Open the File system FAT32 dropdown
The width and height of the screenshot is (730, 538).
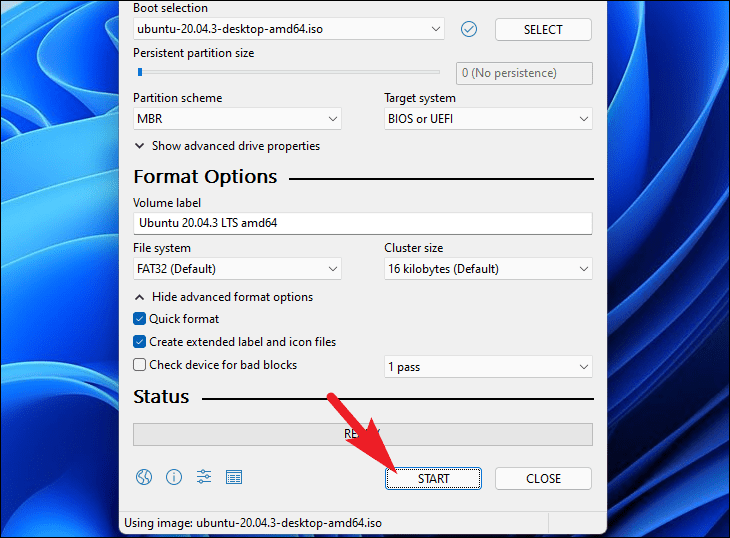237,269
